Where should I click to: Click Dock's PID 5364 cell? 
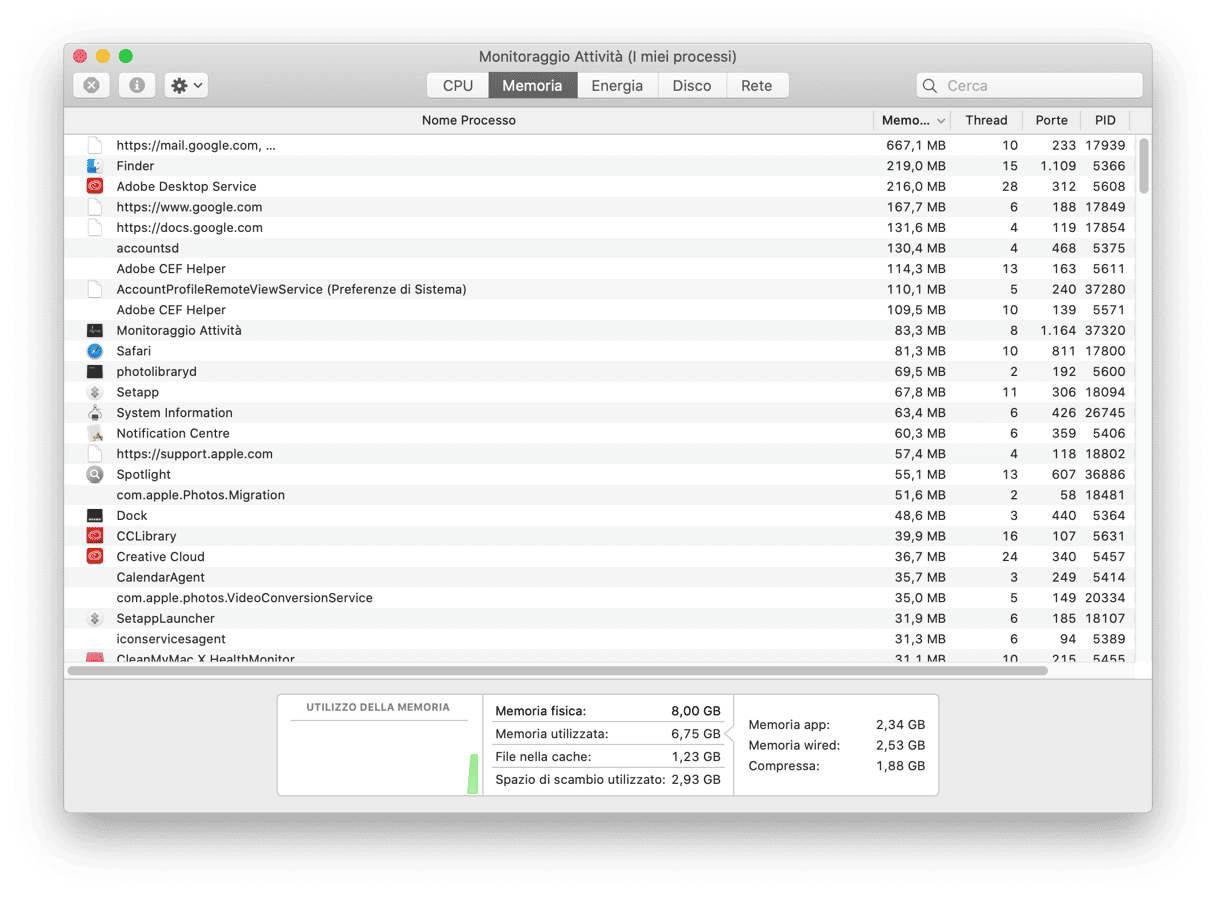coord(1109,516)
